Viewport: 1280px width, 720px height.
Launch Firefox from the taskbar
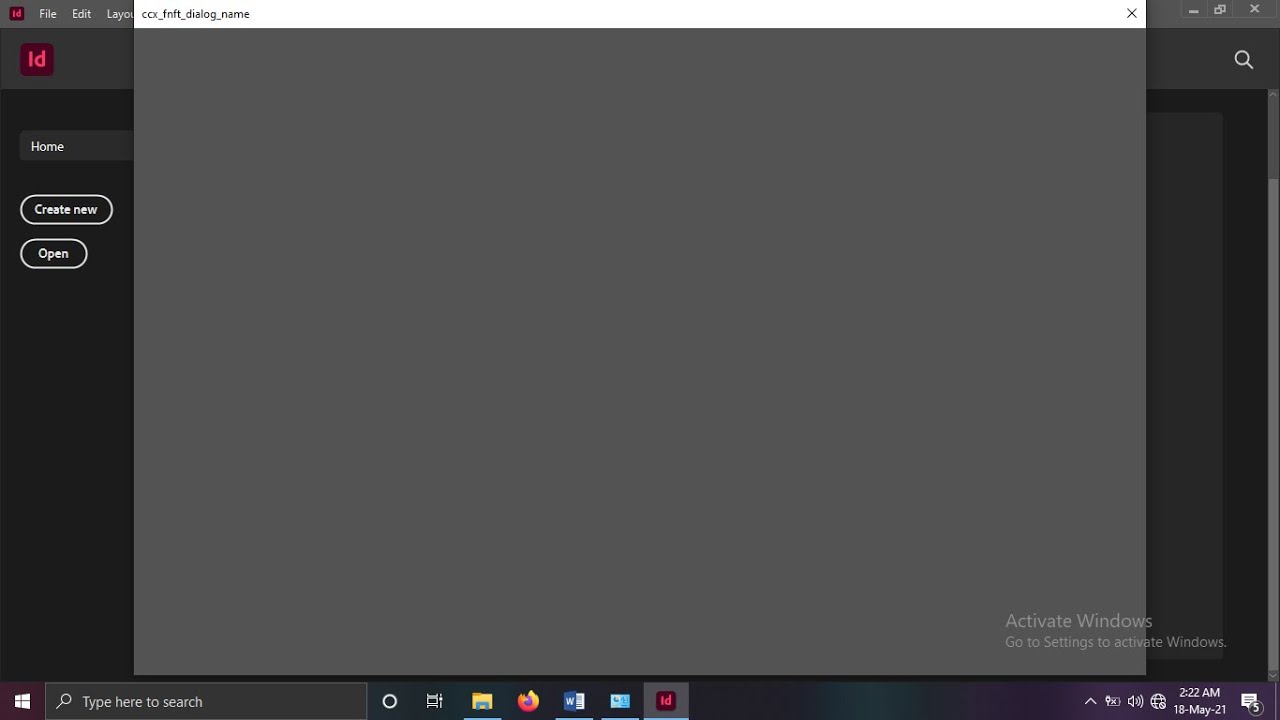[528, 701]
